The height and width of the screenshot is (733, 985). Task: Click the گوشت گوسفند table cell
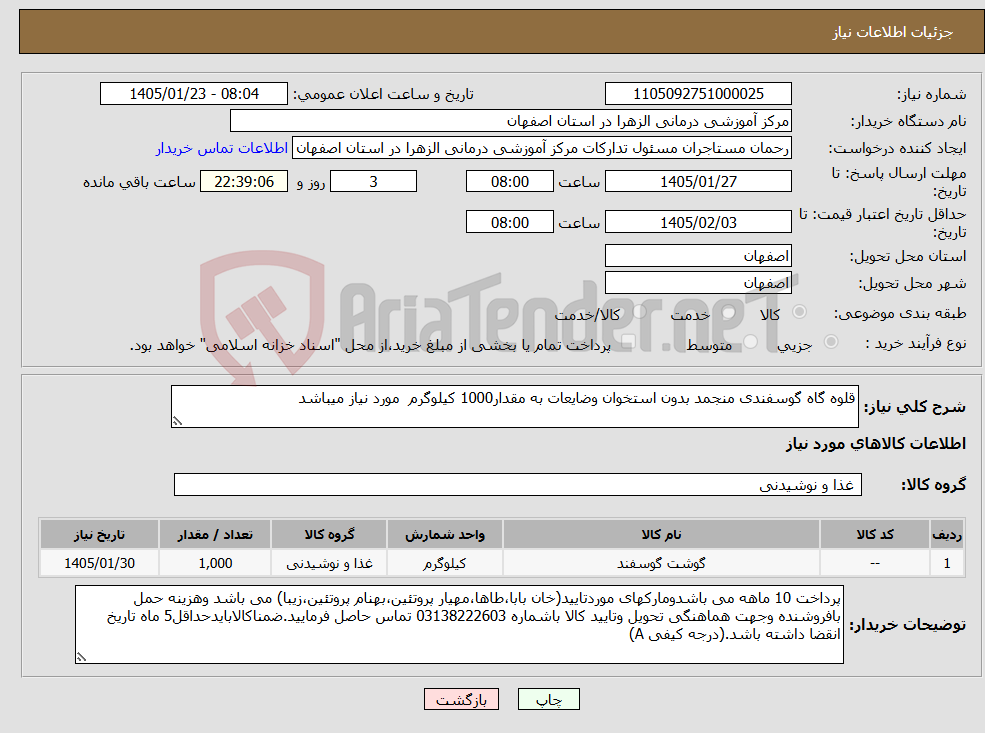(x=661, y=563)
